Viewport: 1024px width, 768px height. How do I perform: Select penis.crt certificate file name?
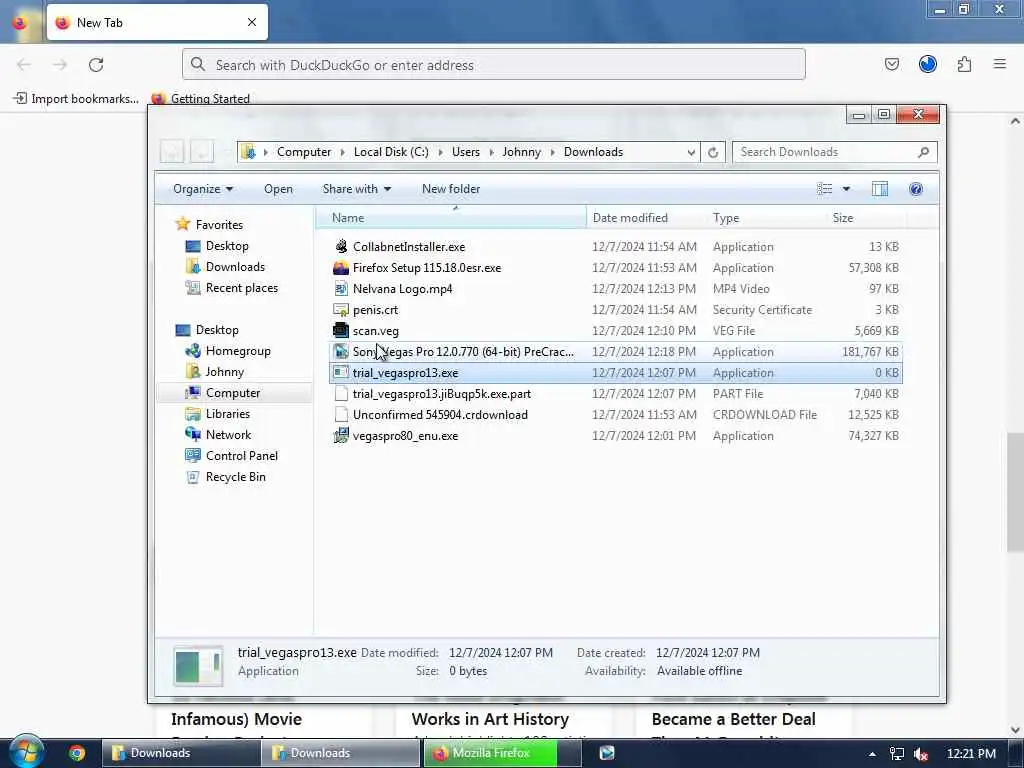[x=376, y=310]
